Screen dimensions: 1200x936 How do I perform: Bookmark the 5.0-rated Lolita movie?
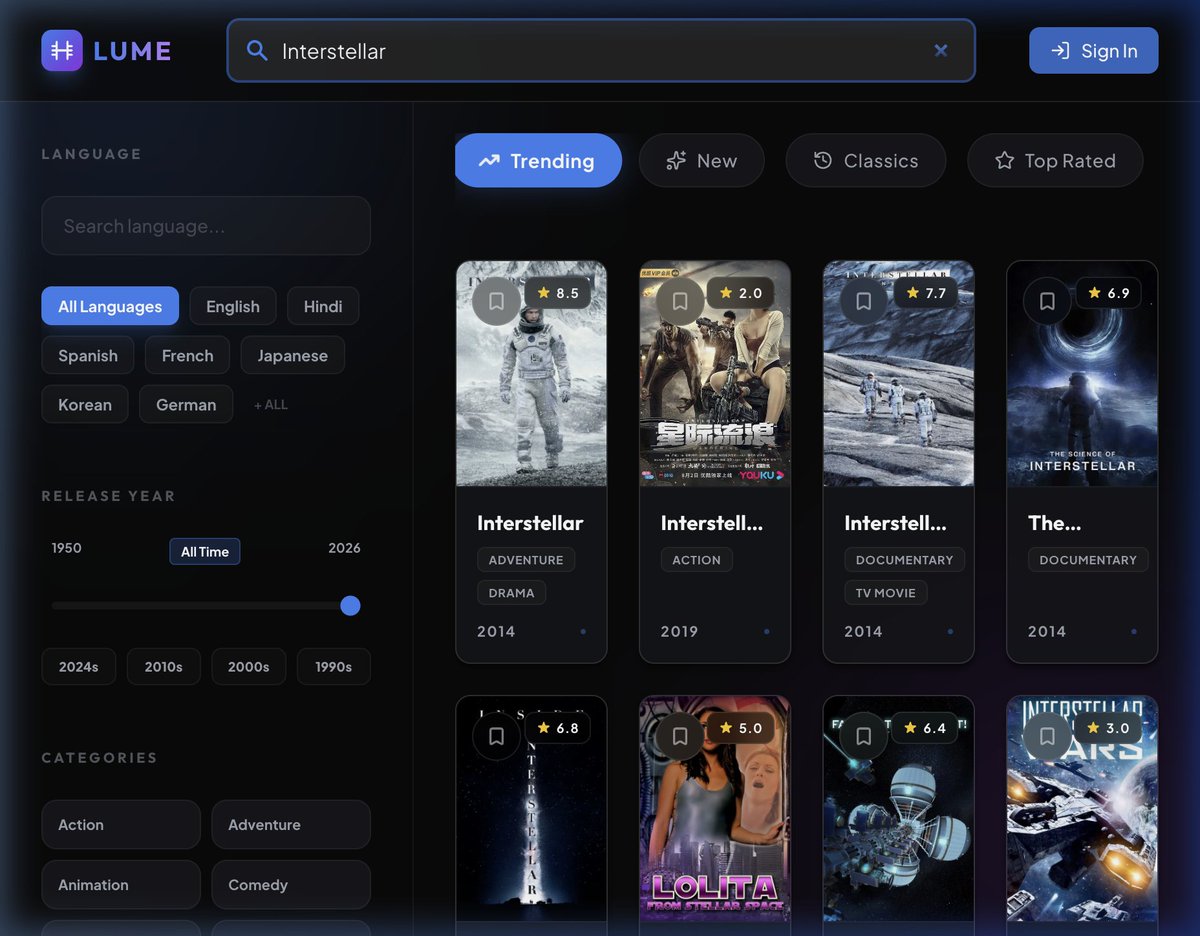point(680,736)
